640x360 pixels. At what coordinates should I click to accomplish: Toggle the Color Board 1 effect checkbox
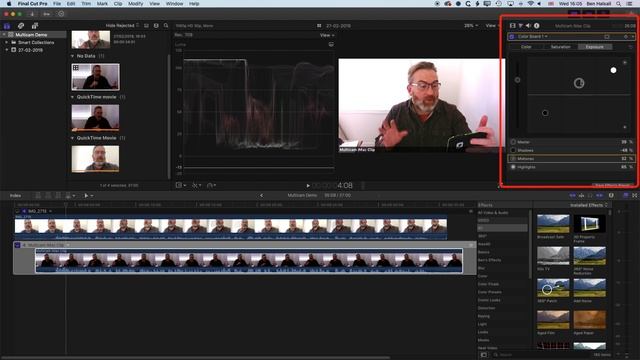click(512, 36)
